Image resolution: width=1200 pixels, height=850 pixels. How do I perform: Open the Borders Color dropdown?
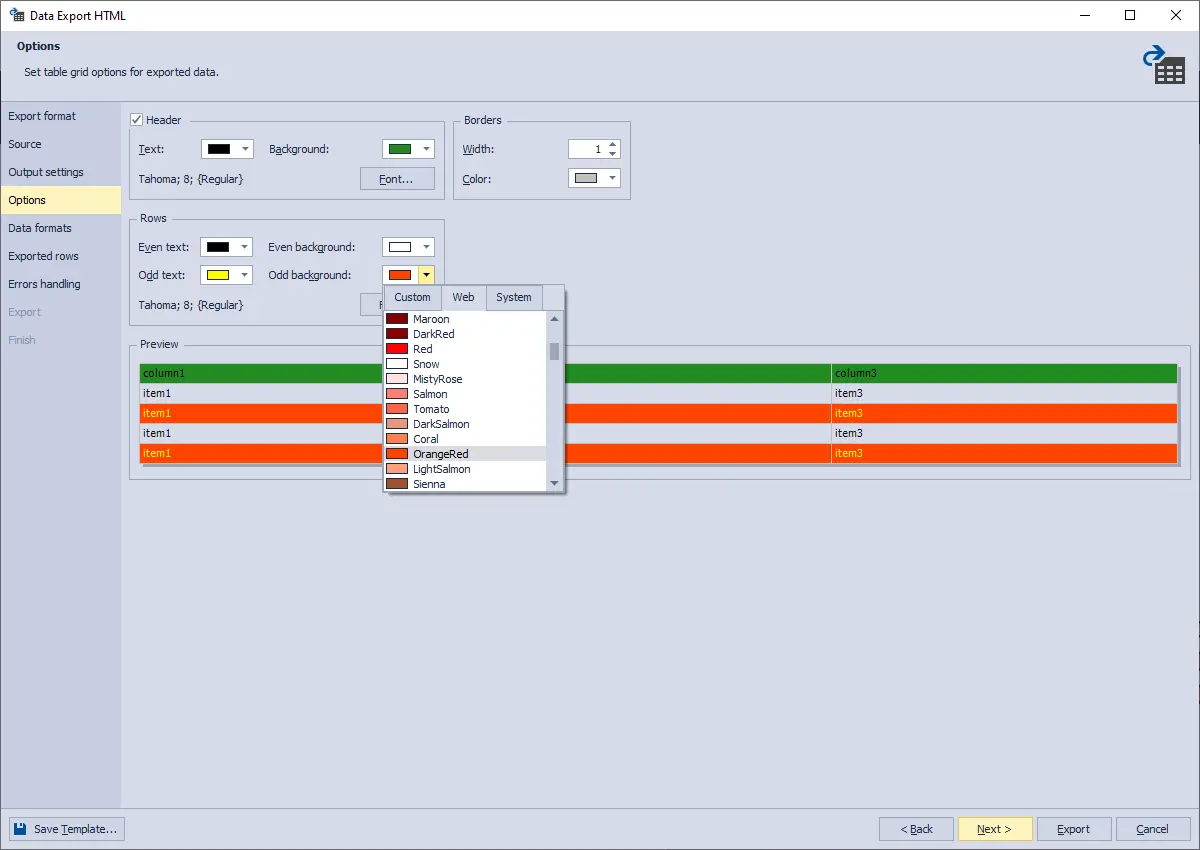point(614,178)
